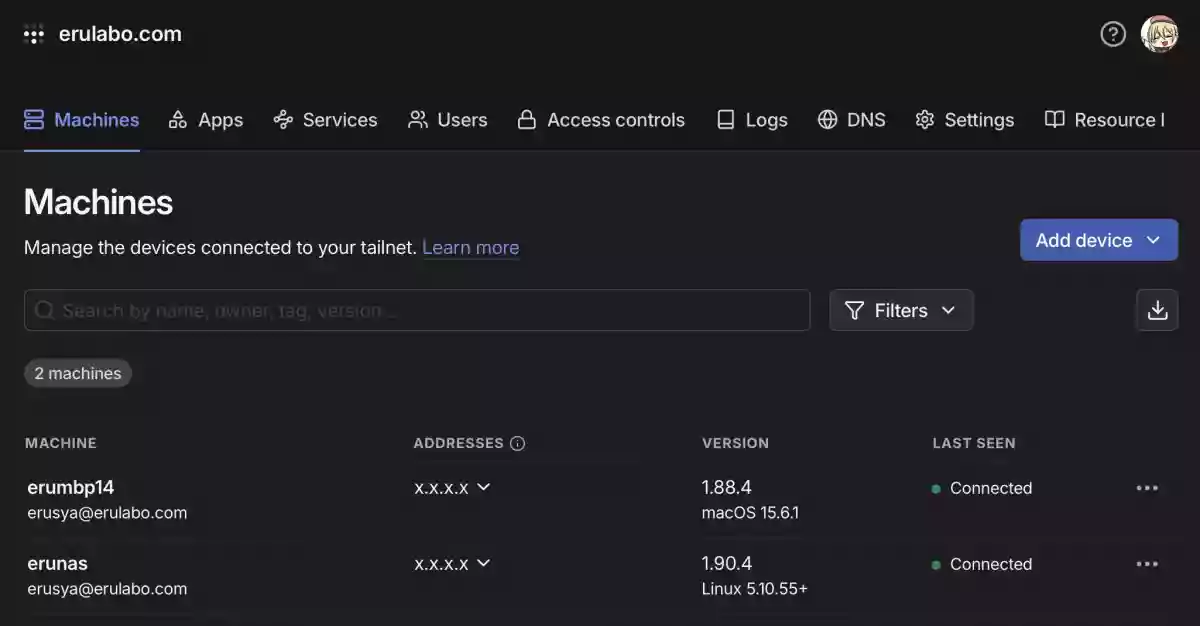Open the Settings gear tab
Viewport: 1200px width, 626px height.
coord(964,120)
